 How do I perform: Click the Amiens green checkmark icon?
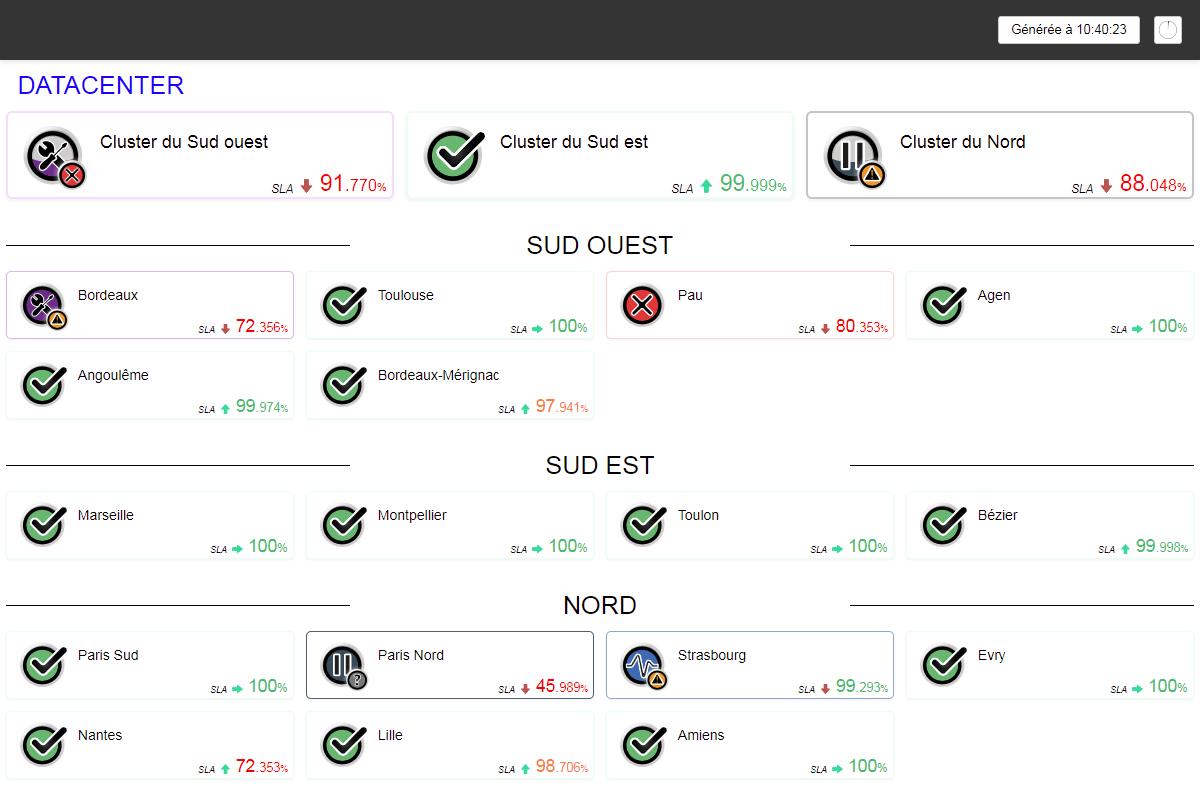[643, 745]
